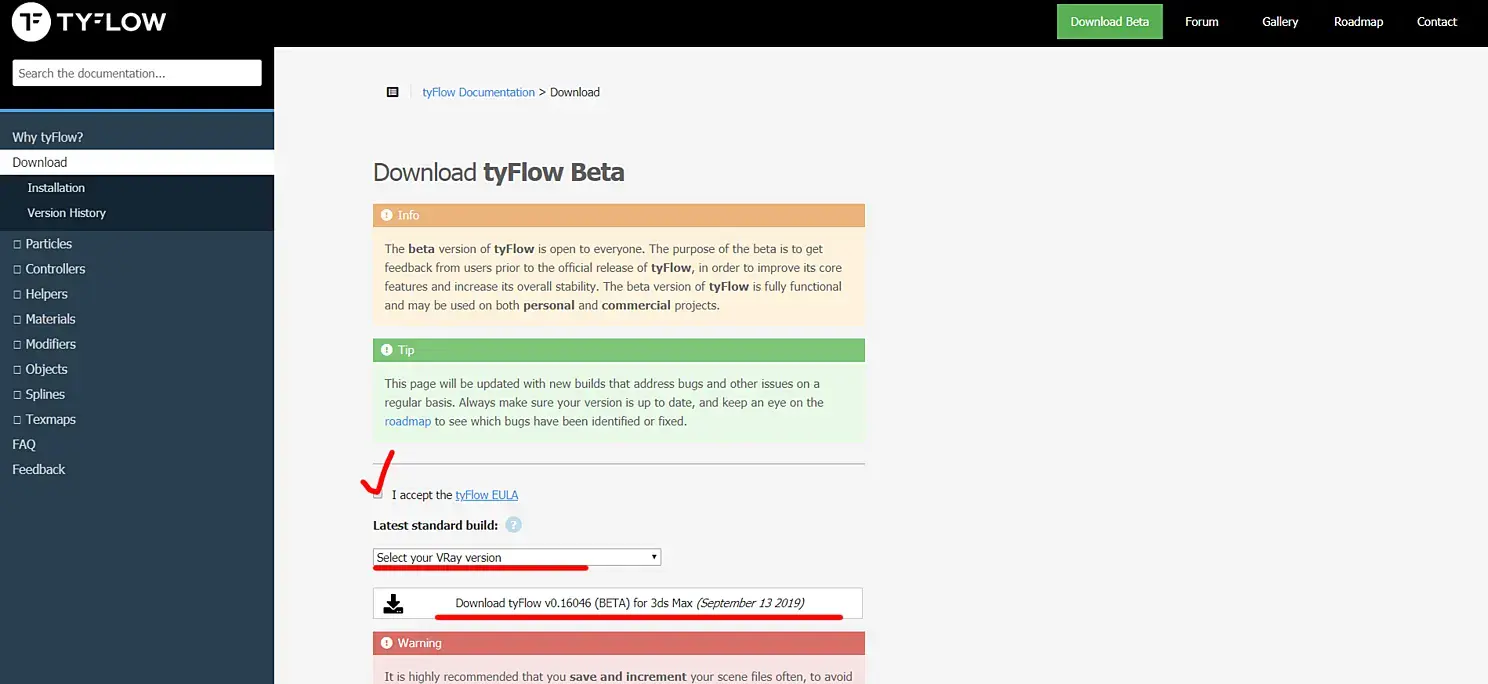Open the tyFlow EULA link
This screenshot has width=1488, height=684.
487,495
